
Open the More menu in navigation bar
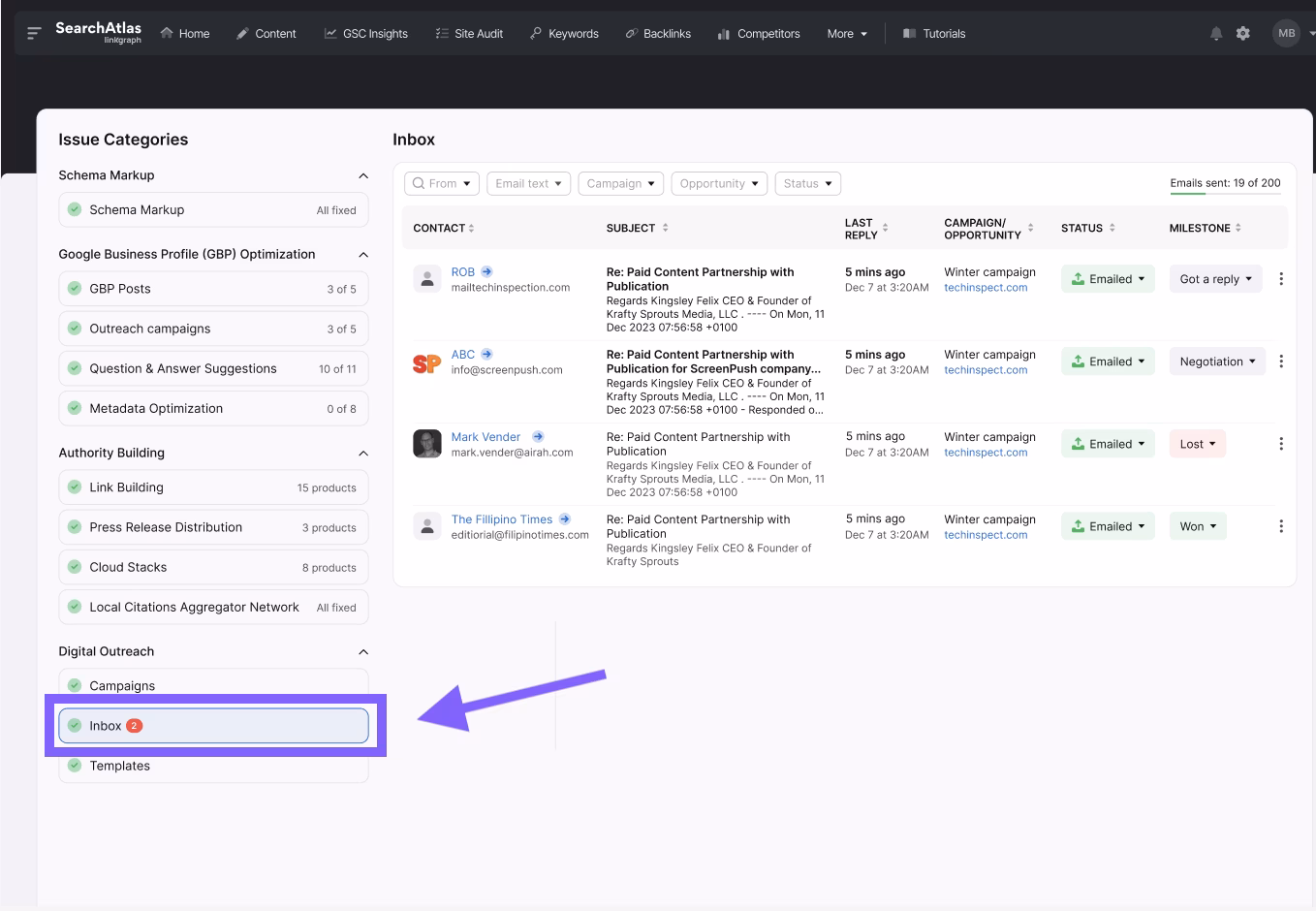click(847, 34)
